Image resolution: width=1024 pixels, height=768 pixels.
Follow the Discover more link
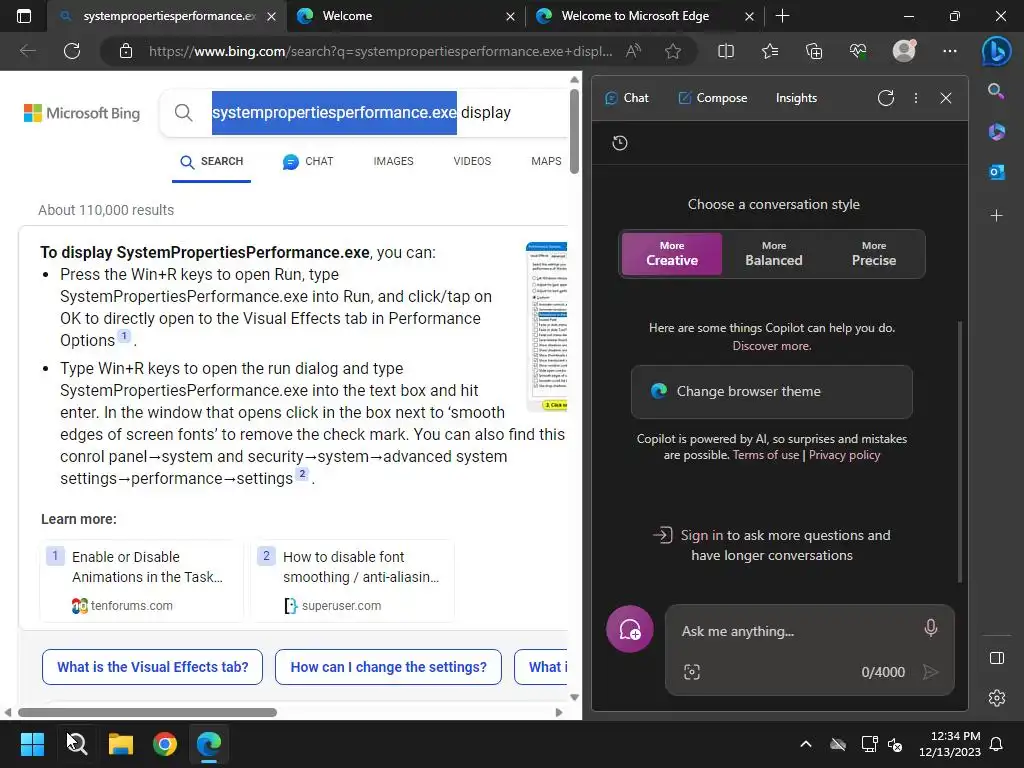coord(771,346)
